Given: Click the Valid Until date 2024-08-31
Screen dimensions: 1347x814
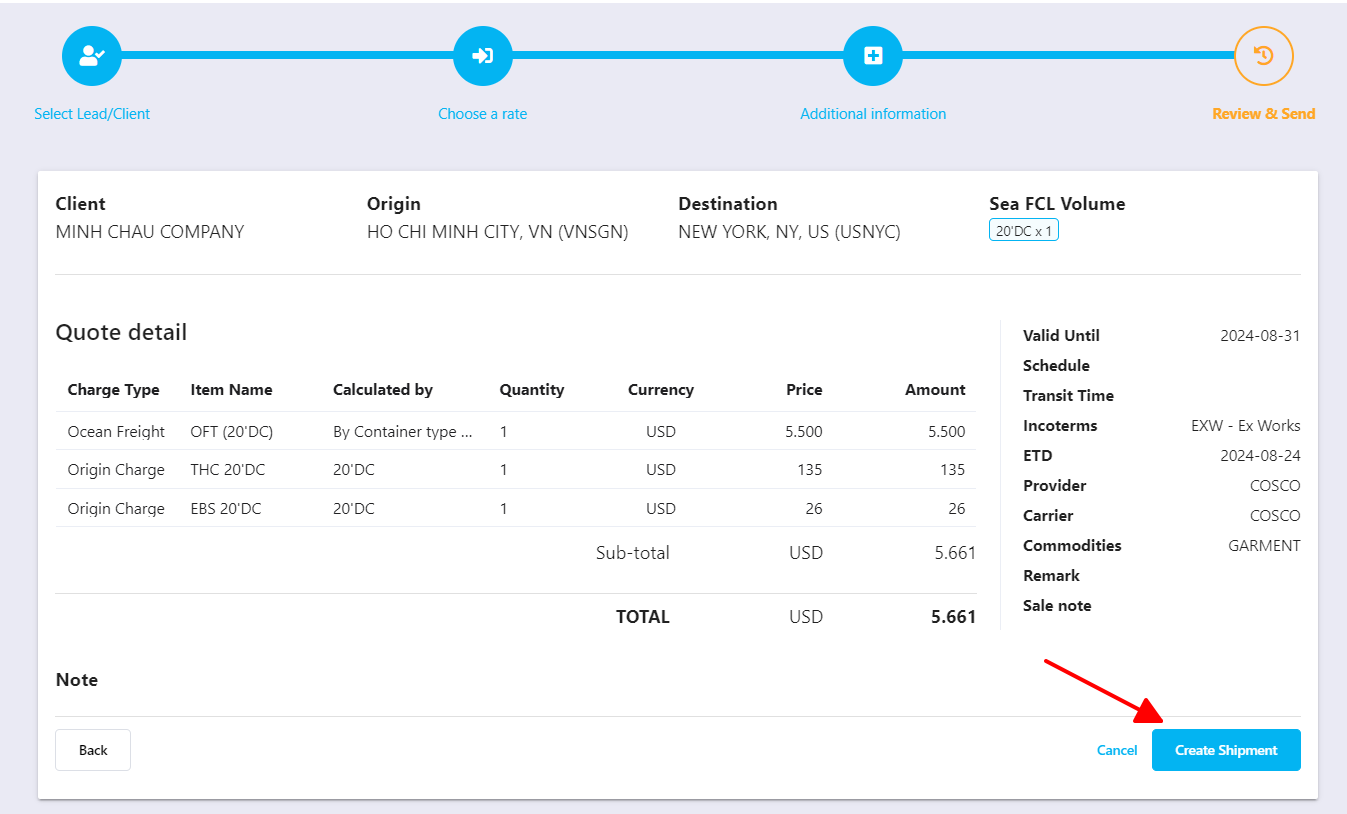Looking at the screenshot, I should click(1260, 336).
